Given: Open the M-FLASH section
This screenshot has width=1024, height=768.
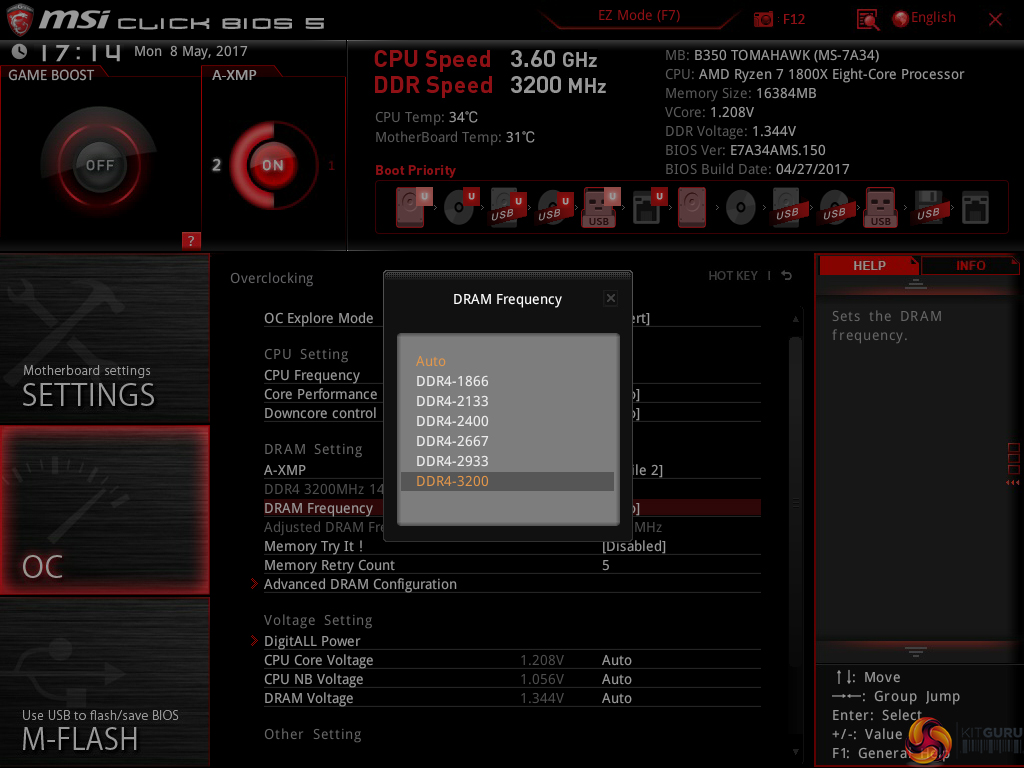Looking at the screenshot, I should click(104, 682).
